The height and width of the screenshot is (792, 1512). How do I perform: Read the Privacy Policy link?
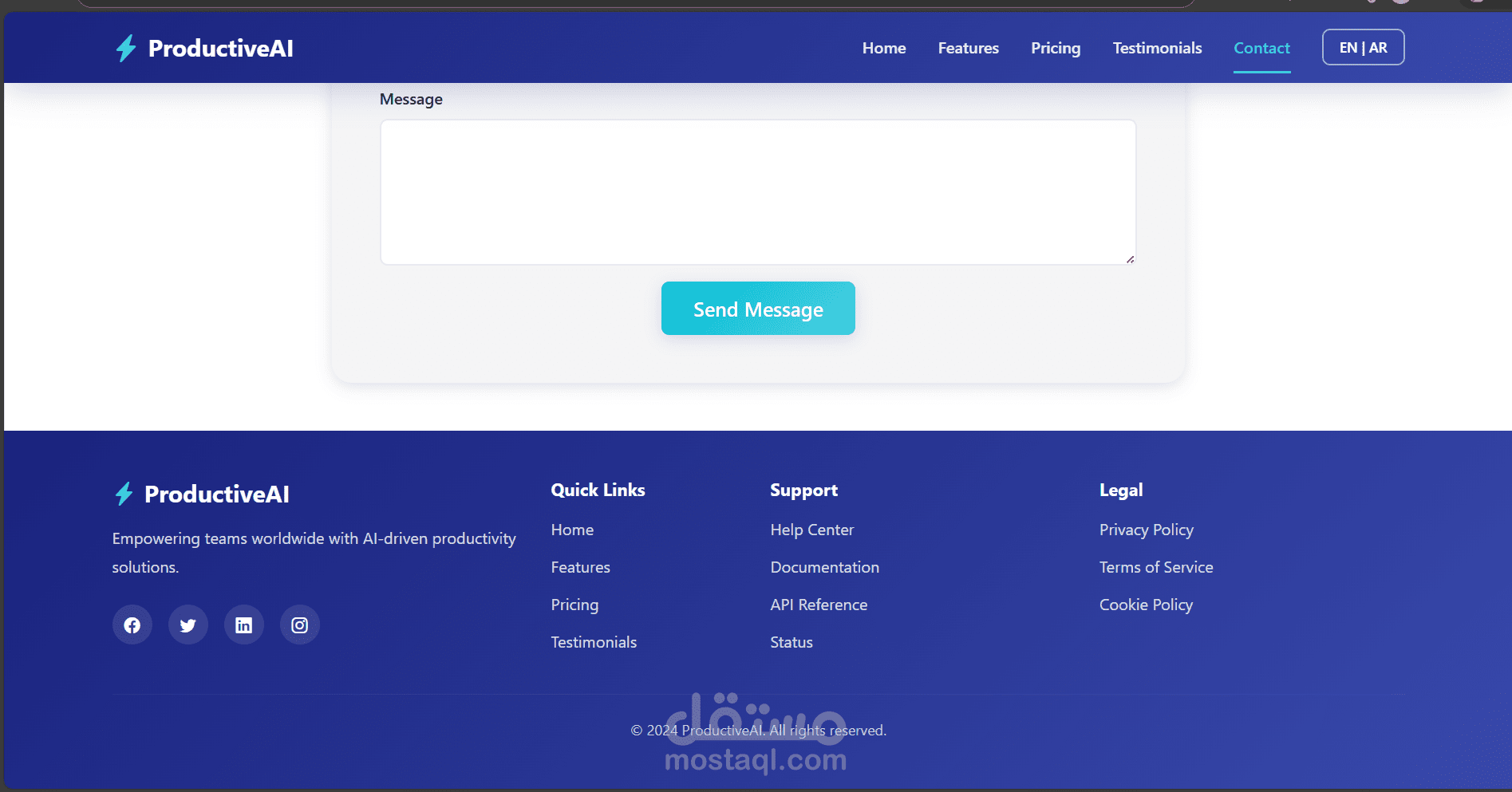point(1146,530)
